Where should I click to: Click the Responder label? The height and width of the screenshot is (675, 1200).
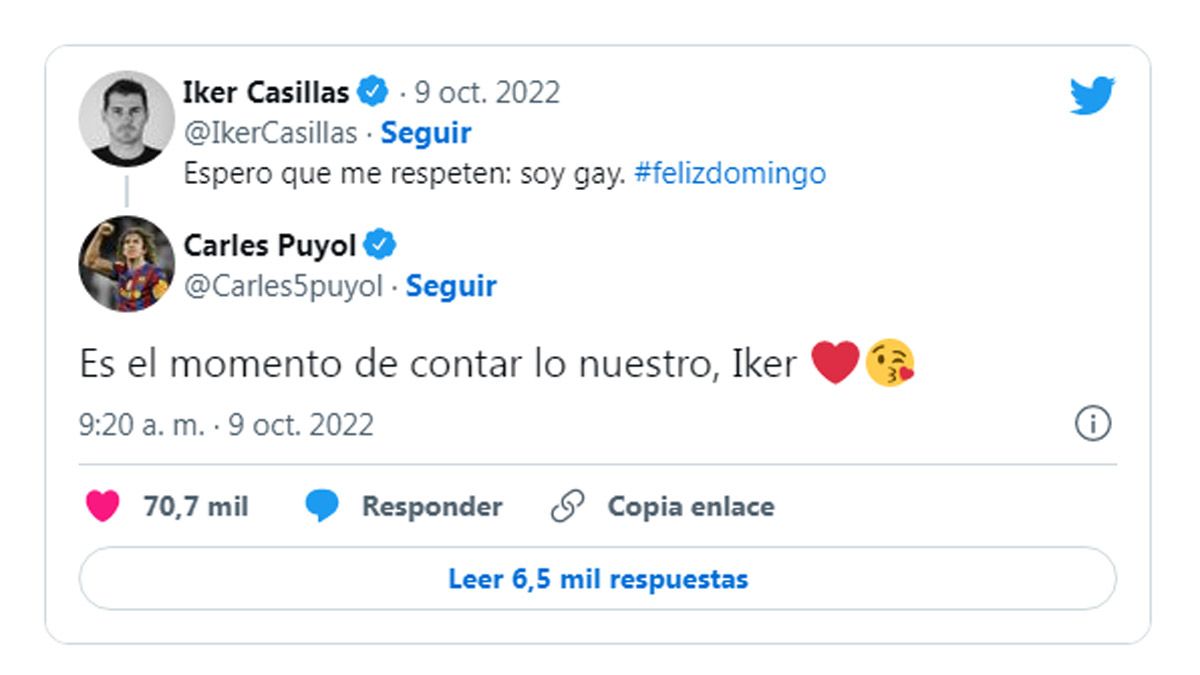[431, 507]
